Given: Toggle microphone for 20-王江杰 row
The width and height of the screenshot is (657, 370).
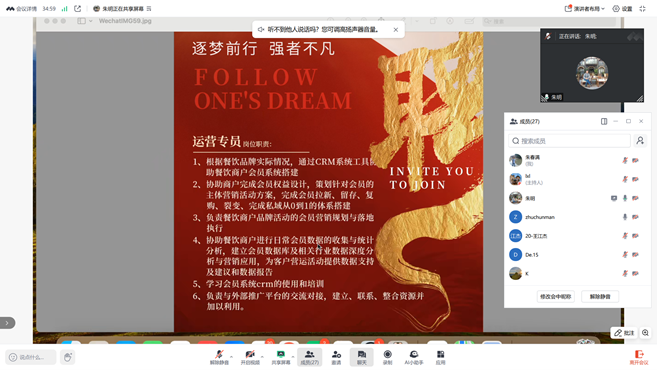Looking at the screenshot, I should click(625, 235).
